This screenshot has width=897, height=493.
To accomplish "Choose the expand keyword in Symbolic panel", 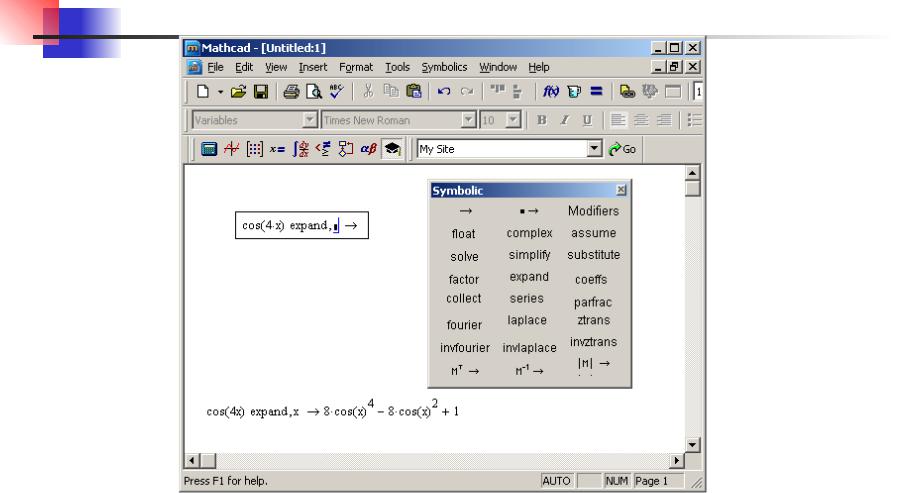I will tap(529, 277).
